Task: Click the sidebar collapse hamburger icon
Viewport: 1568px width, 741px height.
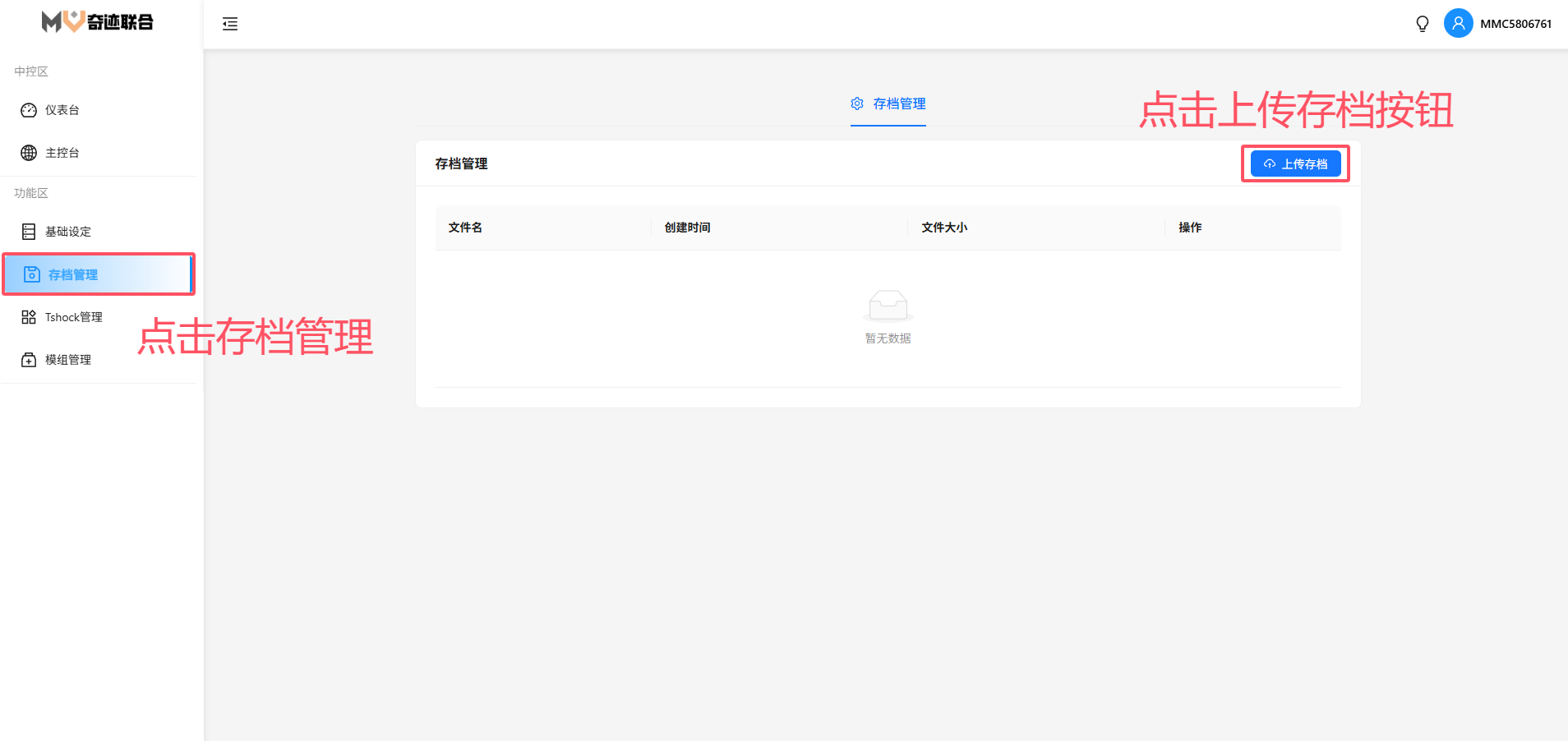Action: [x=230, y=24]
